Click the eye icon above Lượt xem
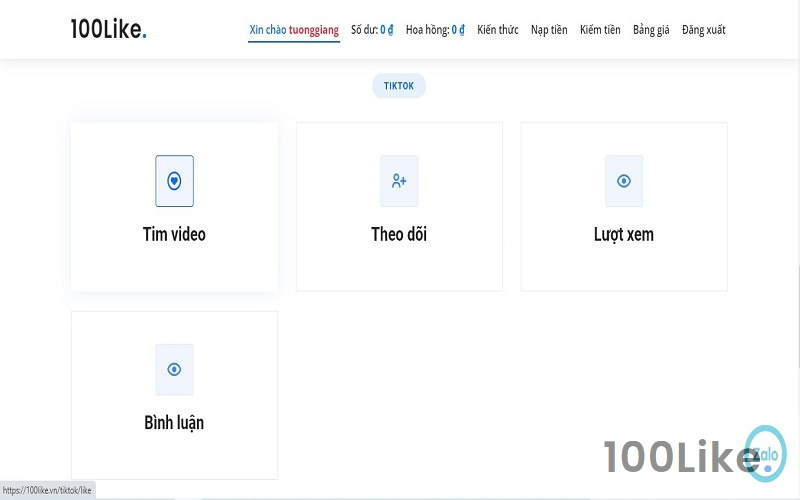Image resolution: width=800 pixels, height=500 pixels. [624, 181]
